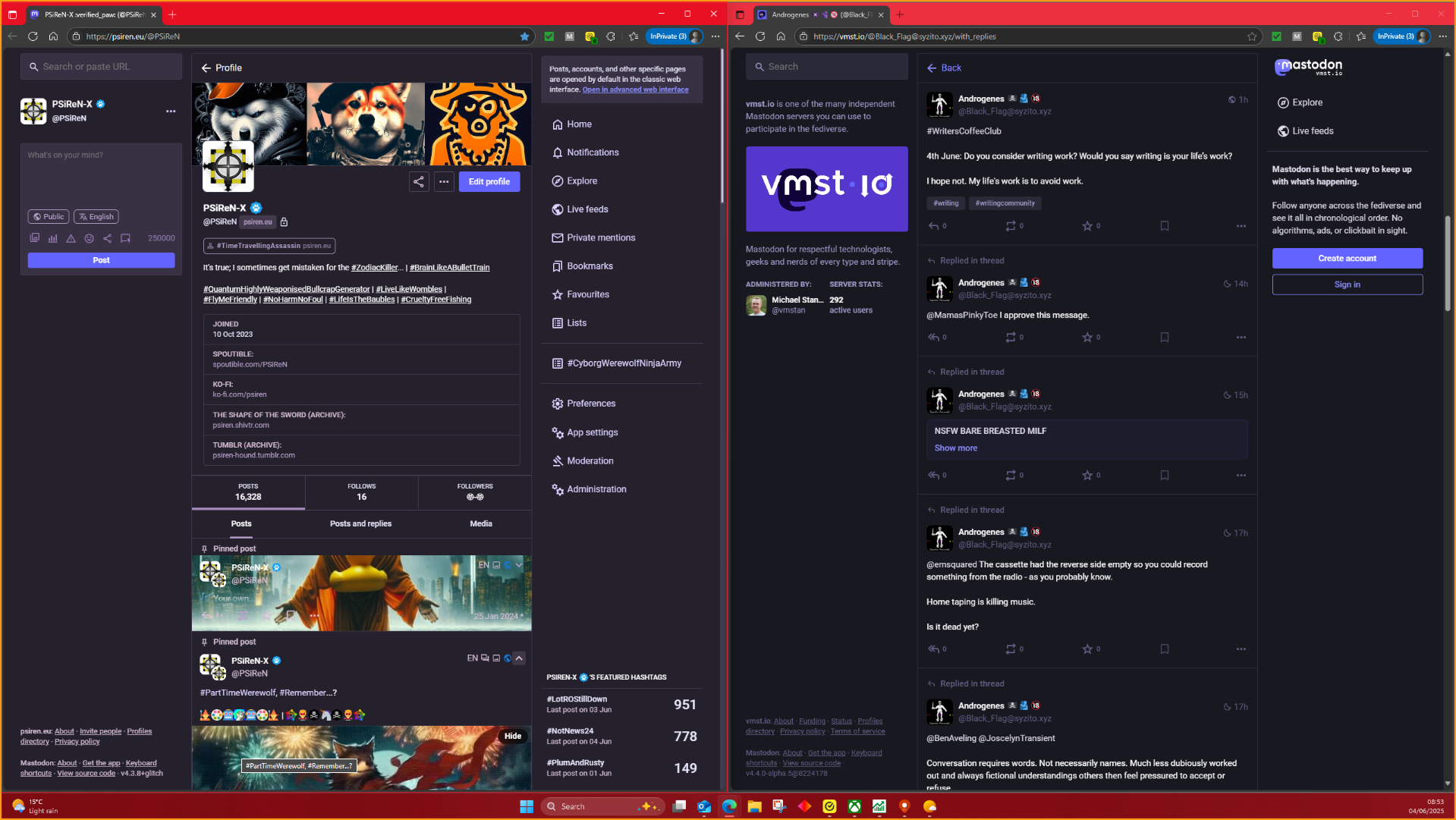Open the emoji picker in compose box
Image resolution: width=1456 pixels, height=820 pixels.
point(90,238)
